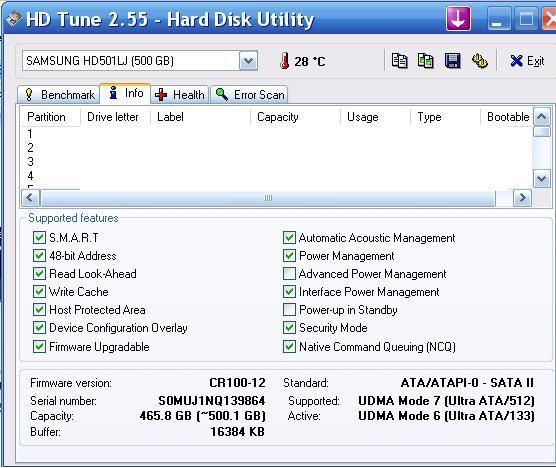
Task: Click the copy screenshot to clipboard icon
Action: click(426, 61)
